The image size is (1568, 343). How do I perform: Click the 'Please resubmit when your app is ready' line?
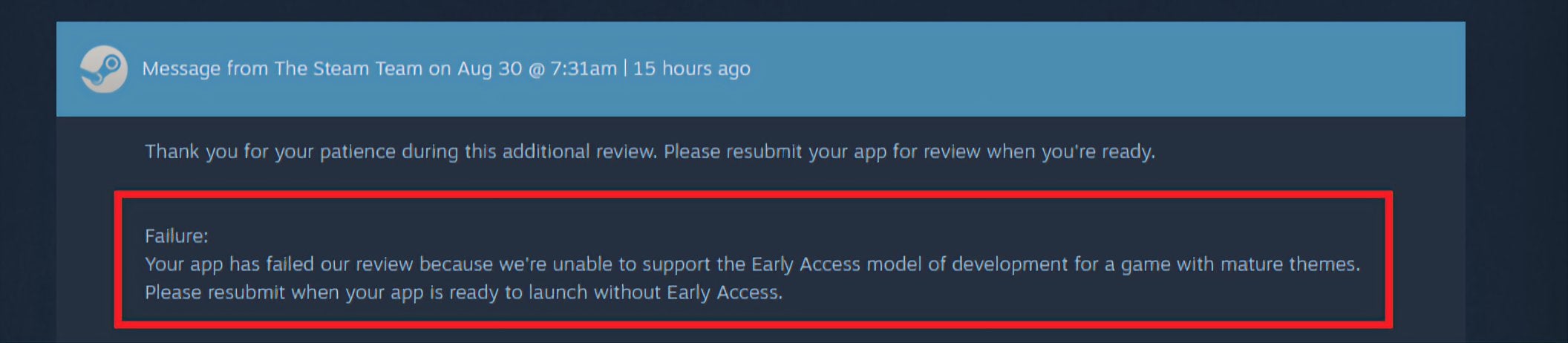pos(463,293)
